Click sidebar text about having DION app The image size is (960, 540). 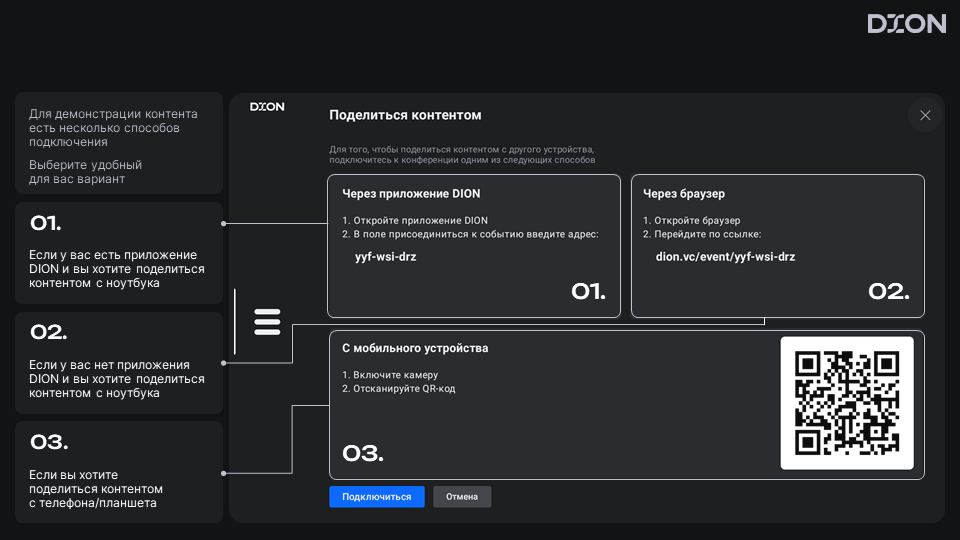click(x=117, y=269)
